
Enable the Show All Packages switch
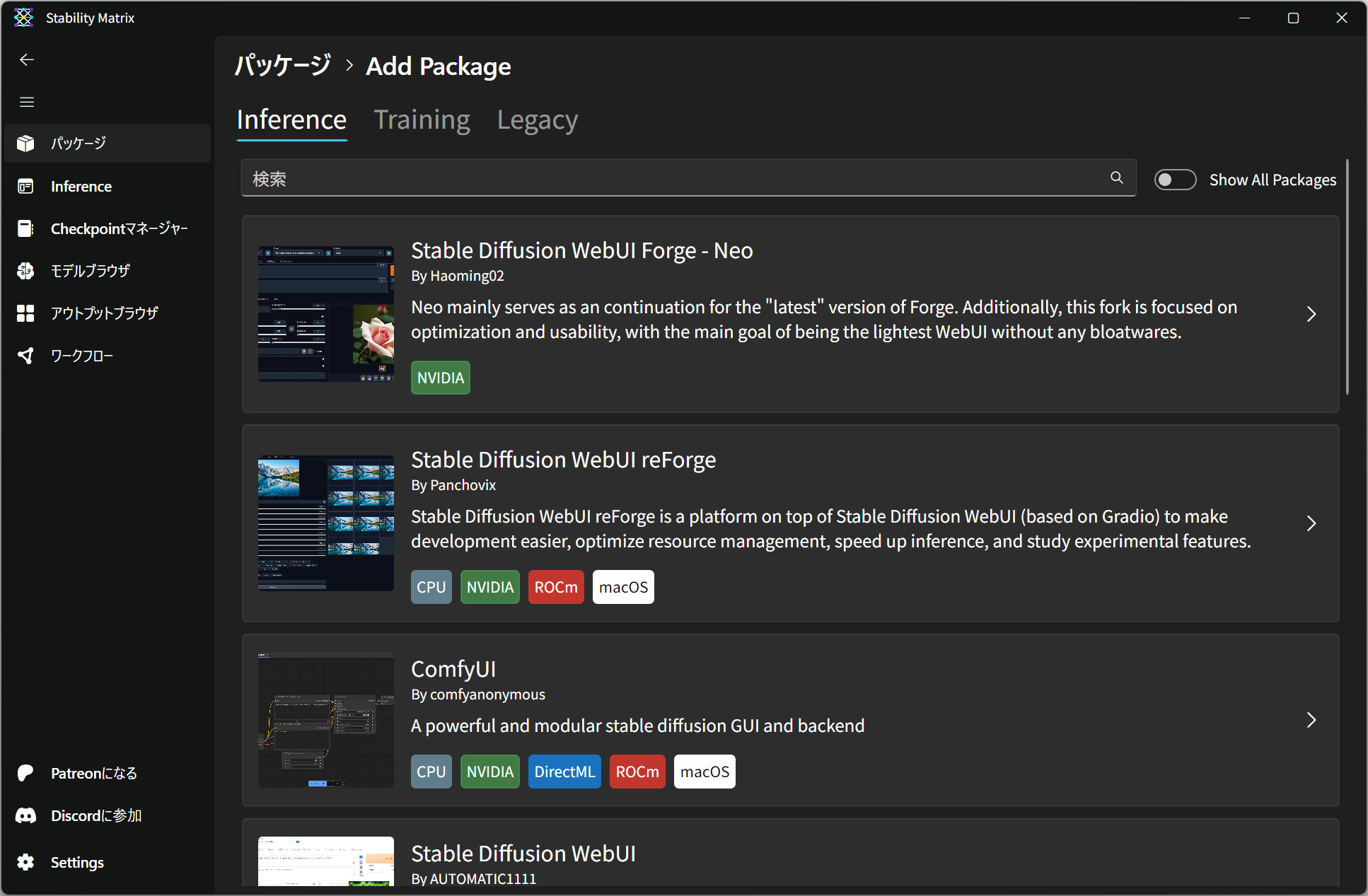pyautogui.click(x=1175, y=180)
